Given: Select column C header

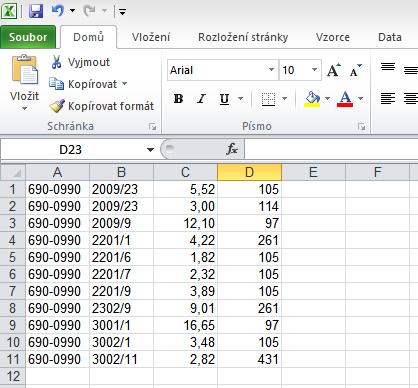Looking at the screenshot, I should tap(185, 172).
